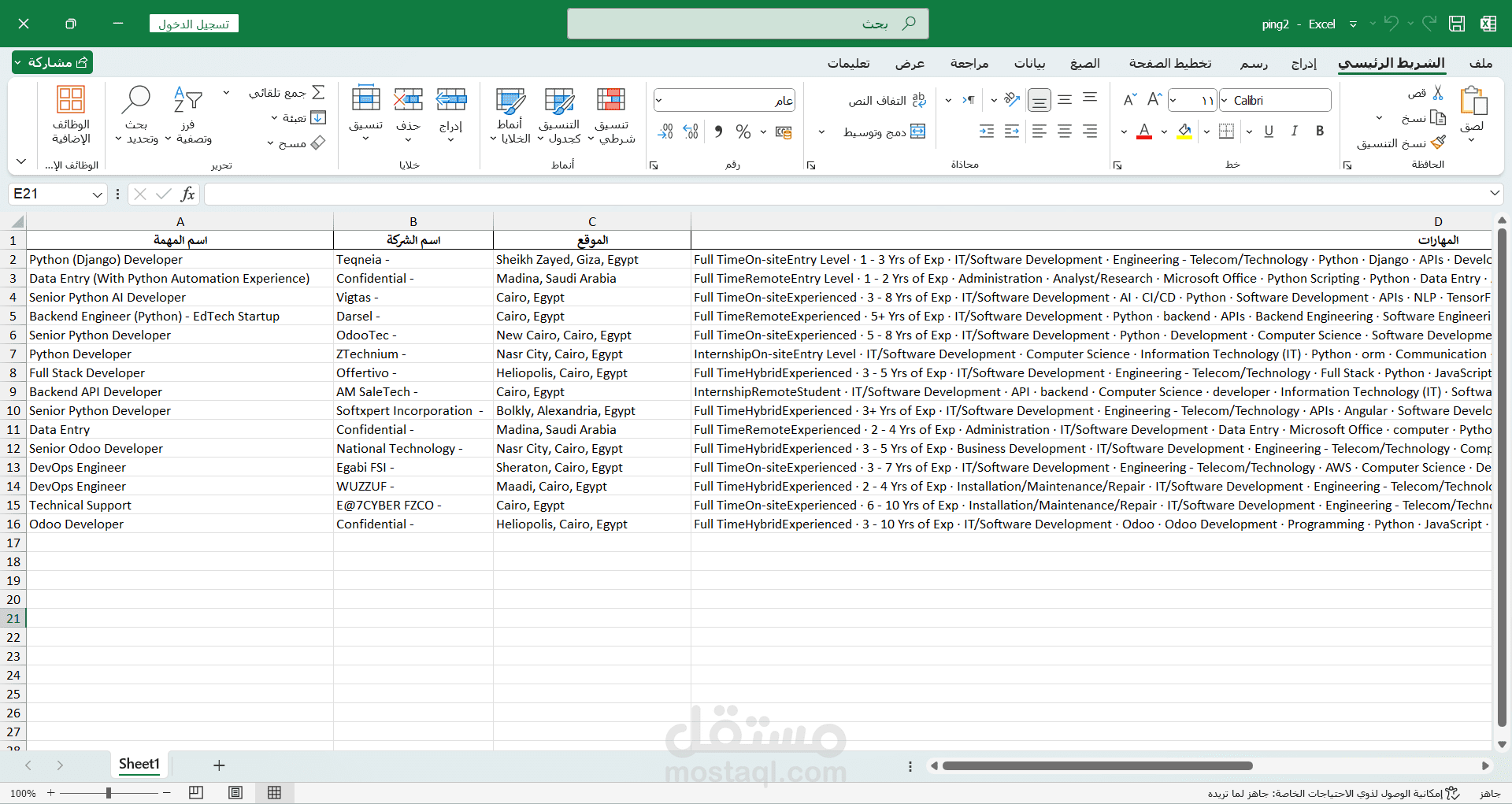Open the General number format dropdown

(x=659, y=100)
